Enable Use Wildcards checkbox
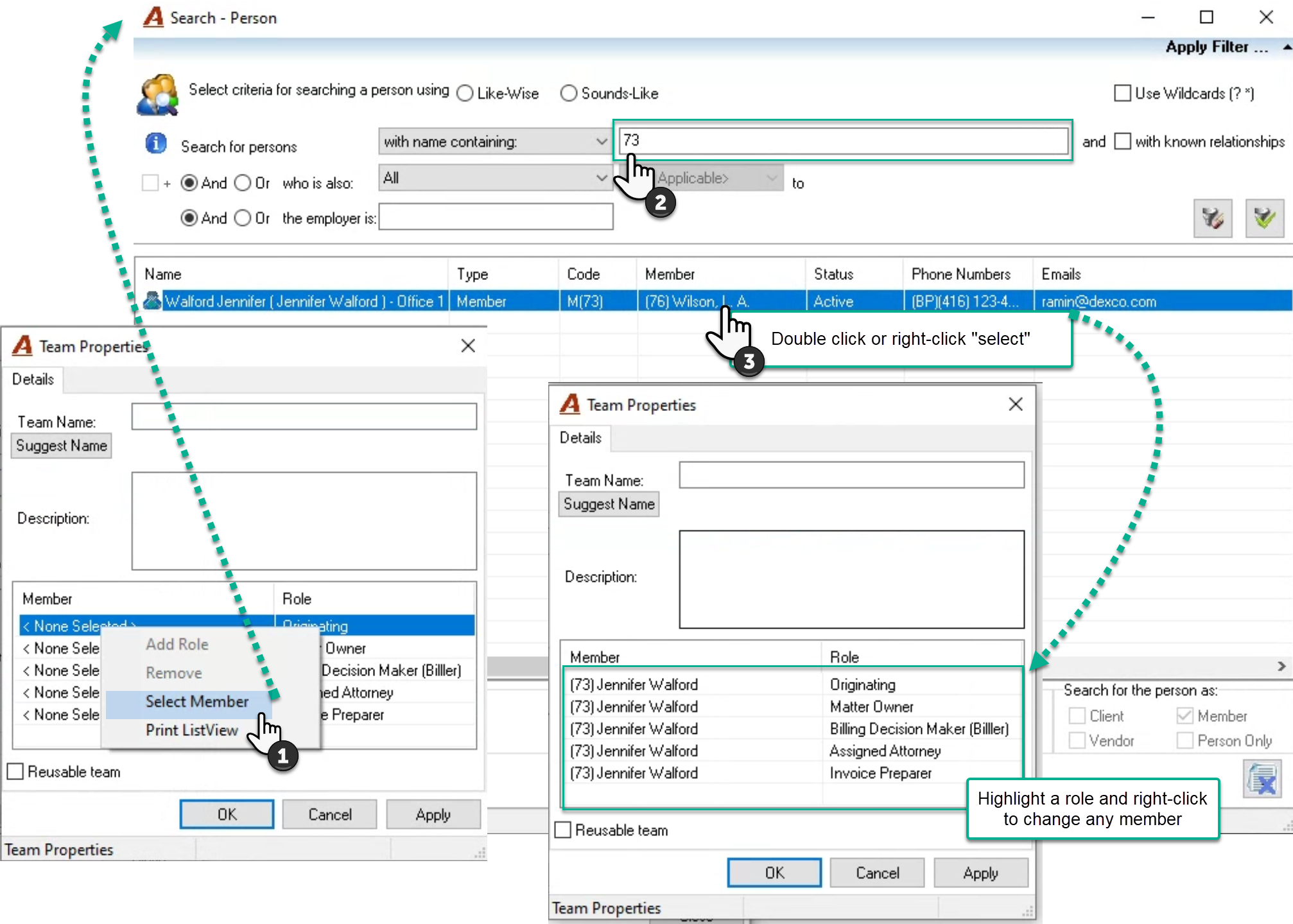The height and width of the screenshot is (924, 1293). pyautogui.click(x=1122, y=94)
